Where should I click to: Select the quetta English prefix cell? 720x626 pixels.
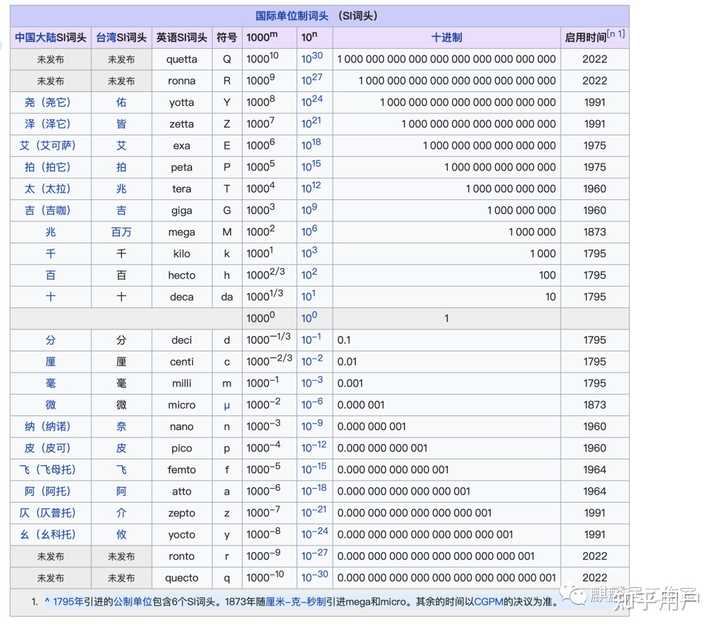click(182, 60)
